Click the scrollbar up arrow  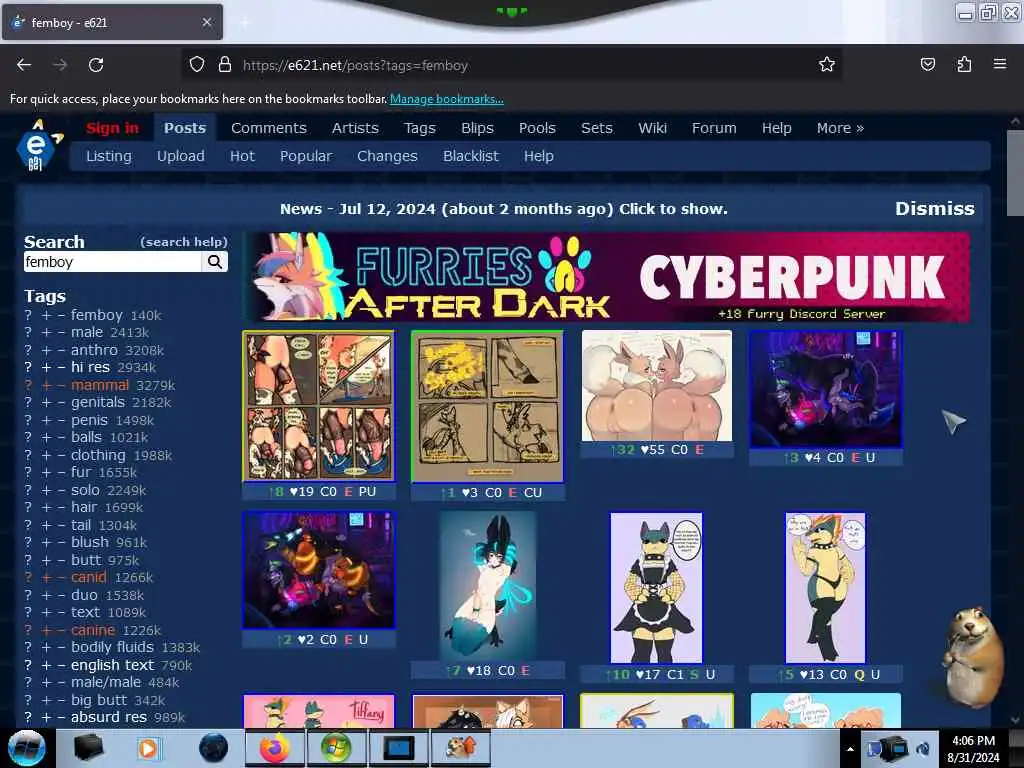coord(1015,121)
